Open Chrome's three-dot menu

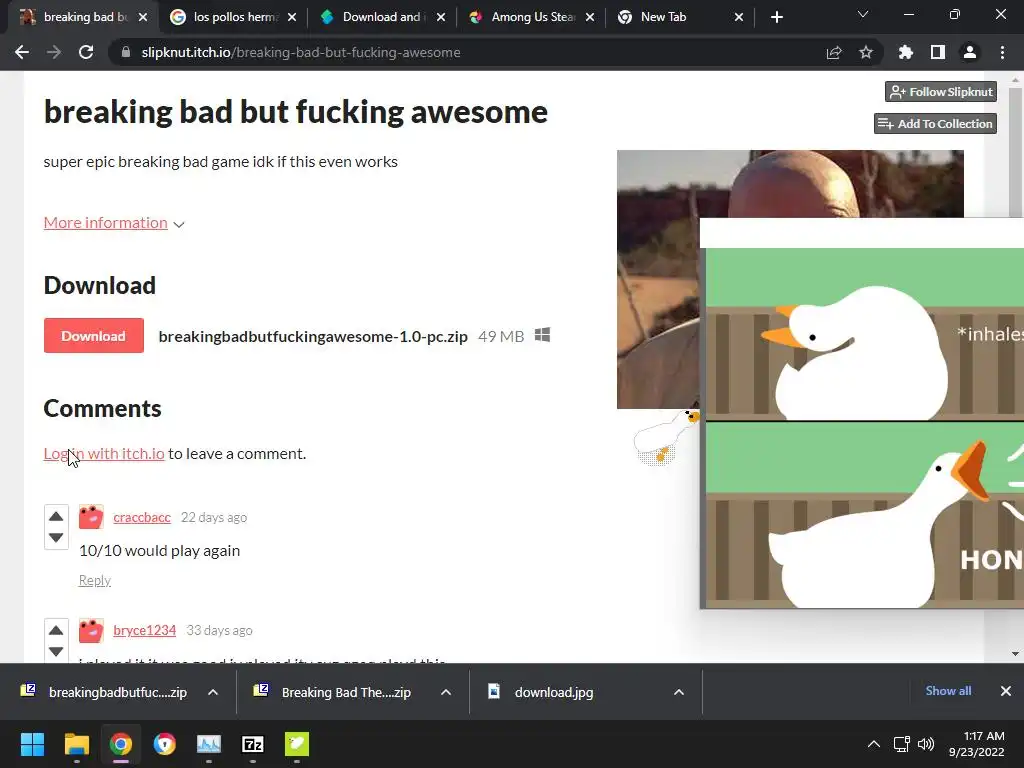(x=1002, y=52)
